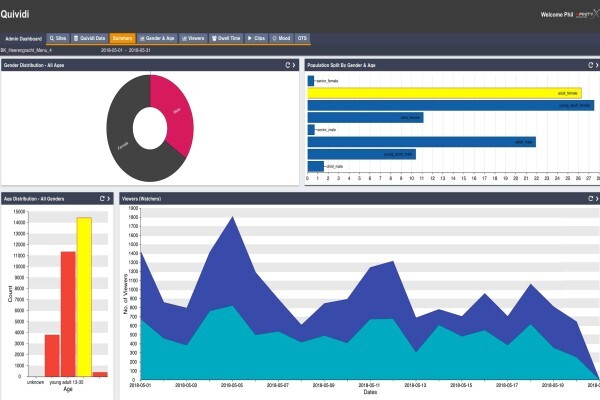Refresh the Viewers (Watchers) chart
This screenshot has height=400, width=600.
[590, 199]
